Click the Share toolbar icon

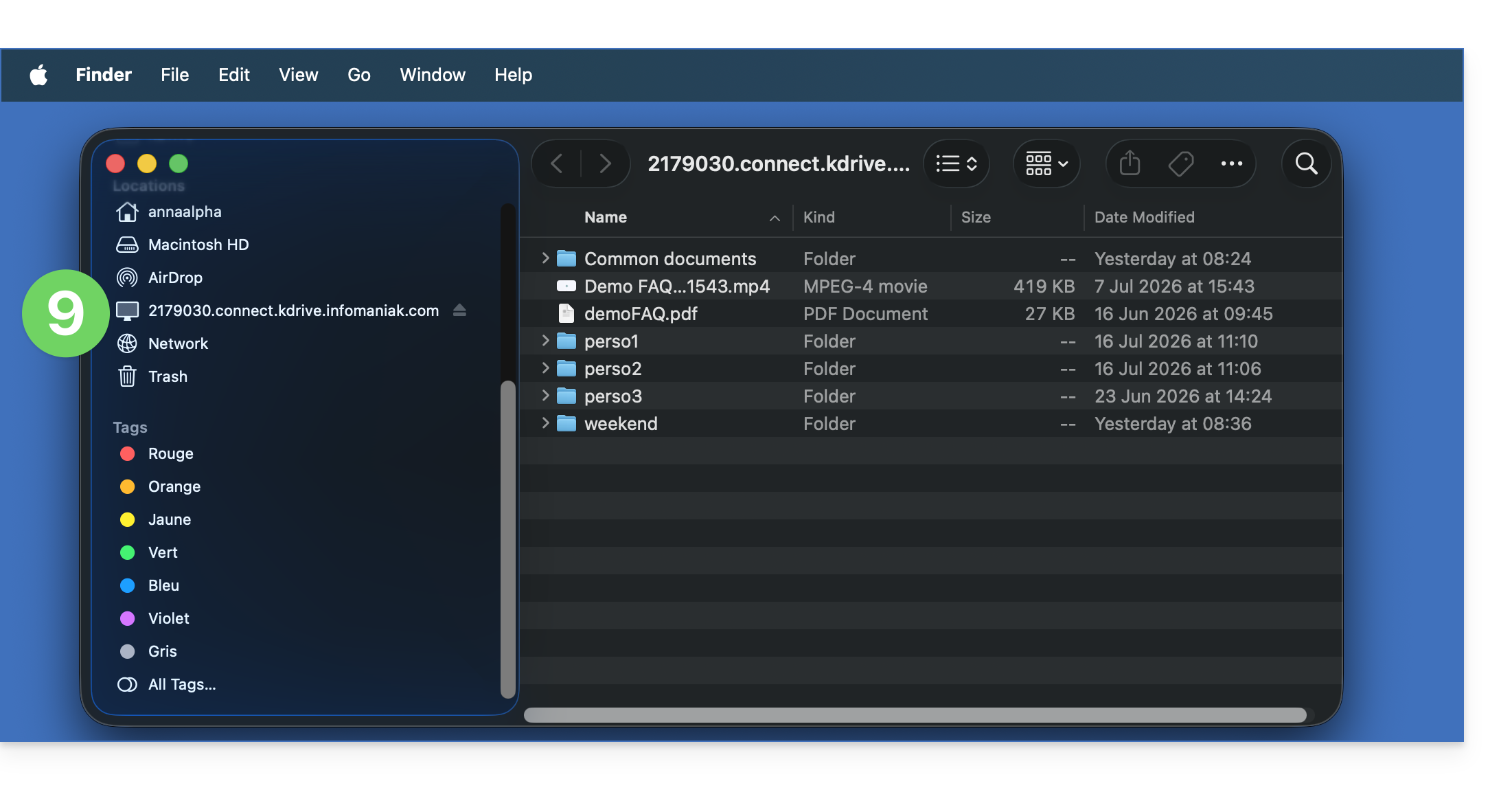1130,163
